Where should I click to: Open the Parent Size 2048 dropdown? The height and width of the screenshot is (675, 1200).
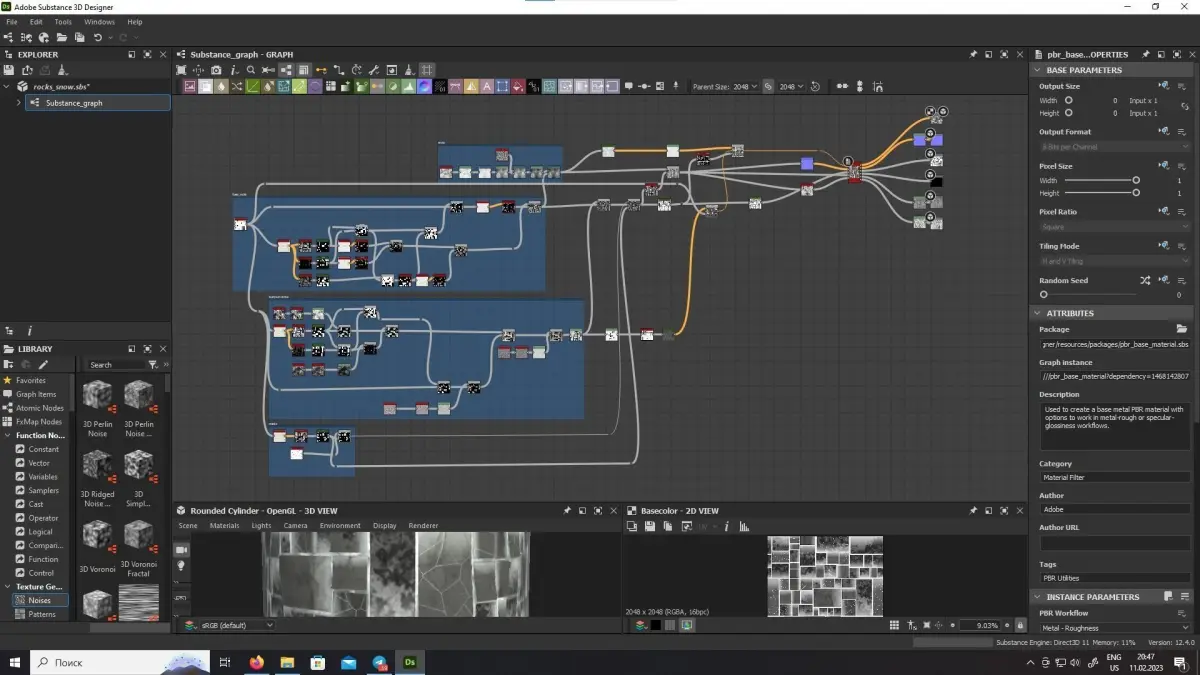745,87
